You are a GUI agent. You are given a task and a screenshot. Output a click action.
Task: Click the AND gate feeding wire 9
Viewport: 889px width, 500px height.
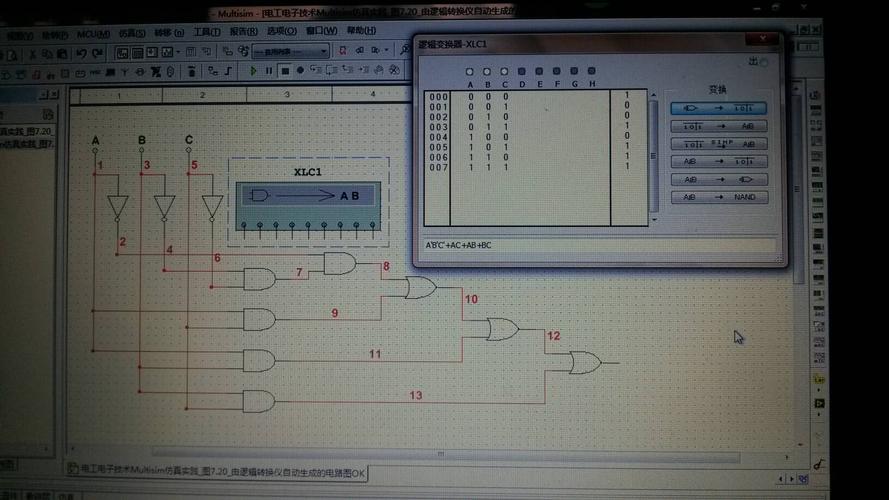[x=259, y=319]
